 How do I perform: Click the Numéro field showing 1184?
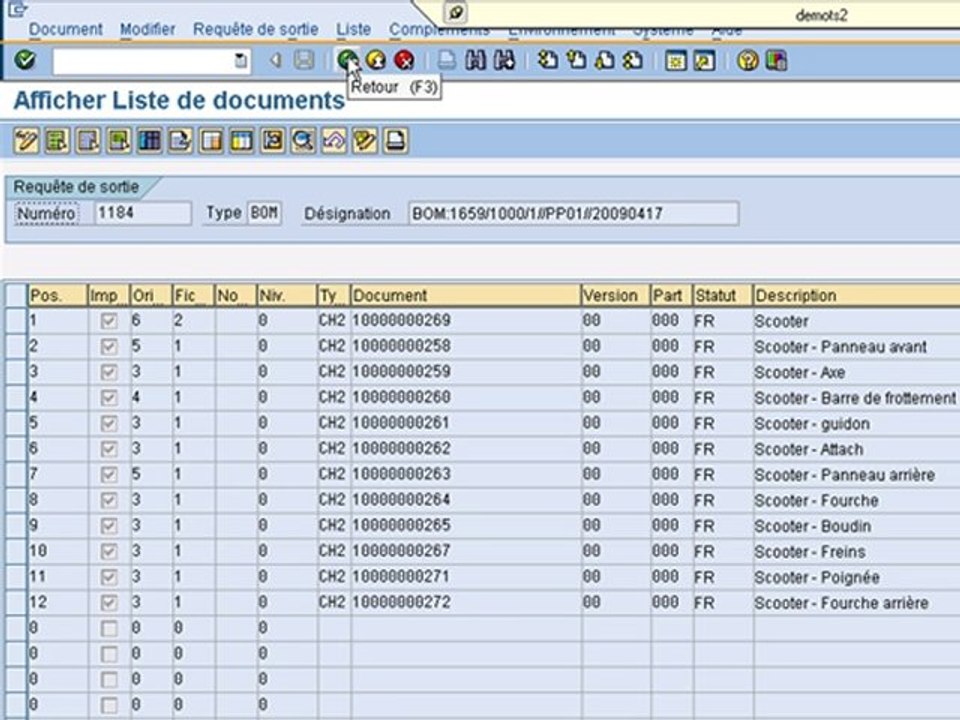point(143,213)
